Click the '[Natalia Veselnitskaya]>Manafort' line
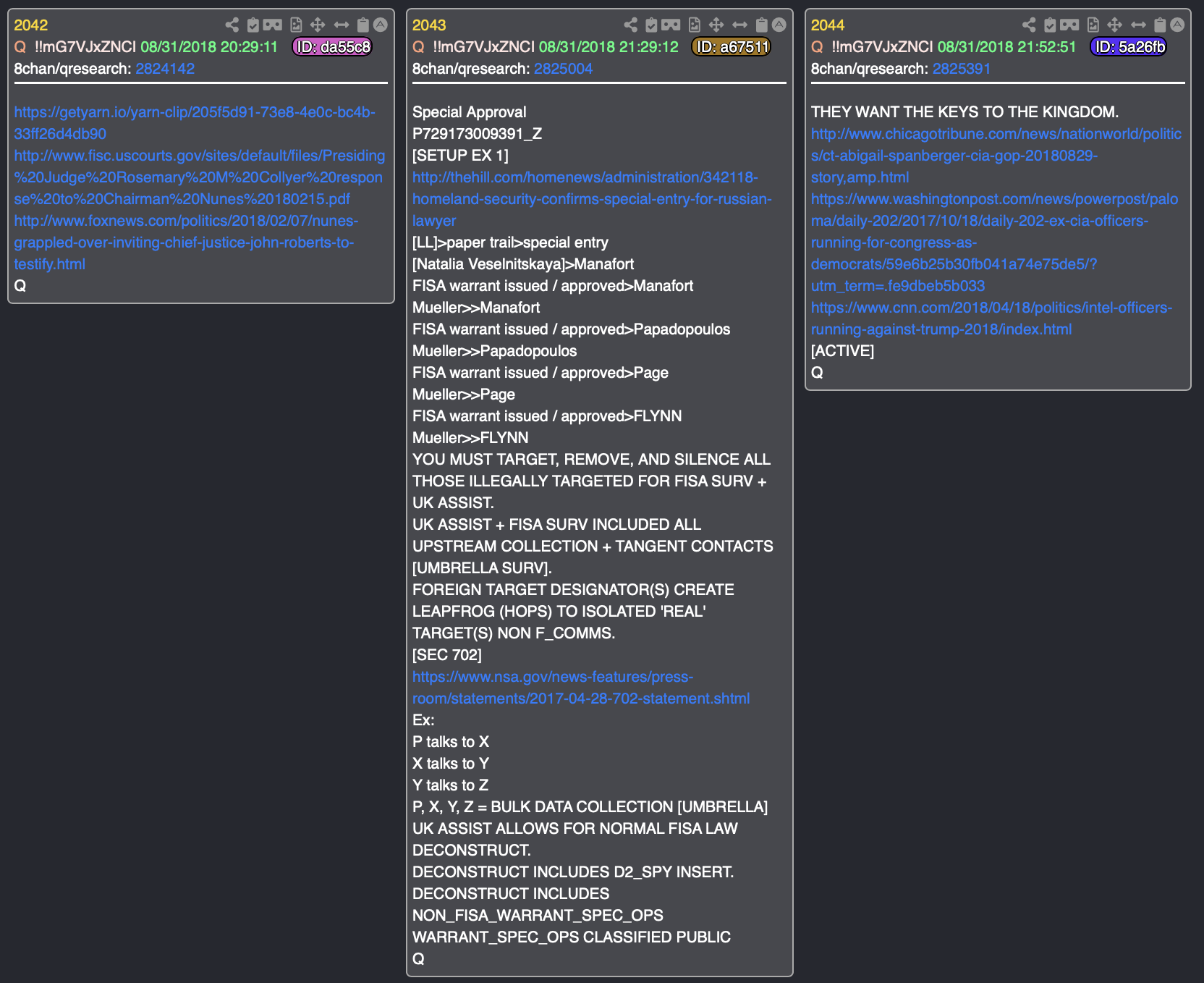 point(523,264)
